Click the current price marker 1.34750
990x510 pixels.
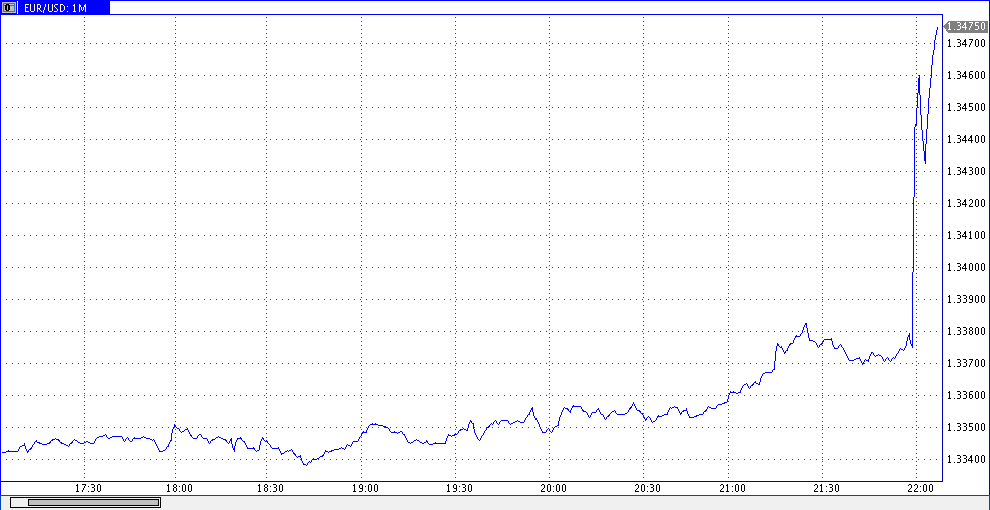click(x=966, y=27)
